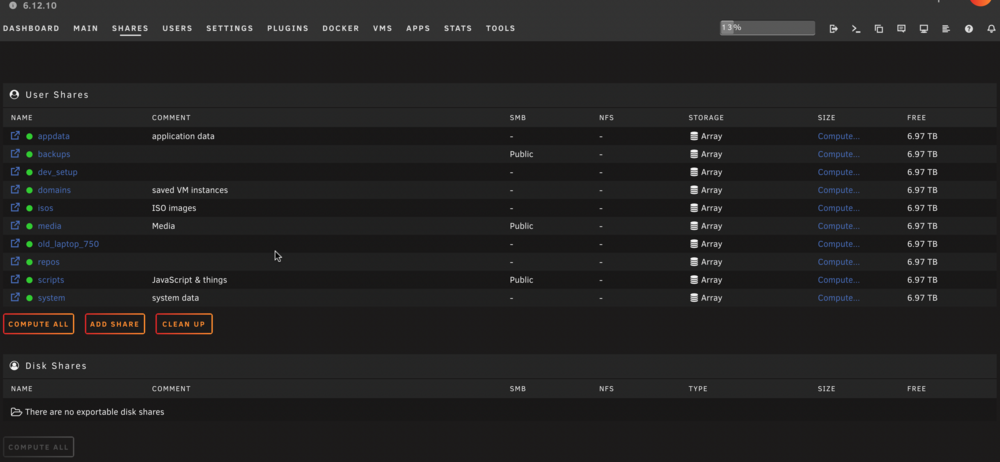
Task: Click 'There are no exportable disk shares'
Action: pos(94,412)
